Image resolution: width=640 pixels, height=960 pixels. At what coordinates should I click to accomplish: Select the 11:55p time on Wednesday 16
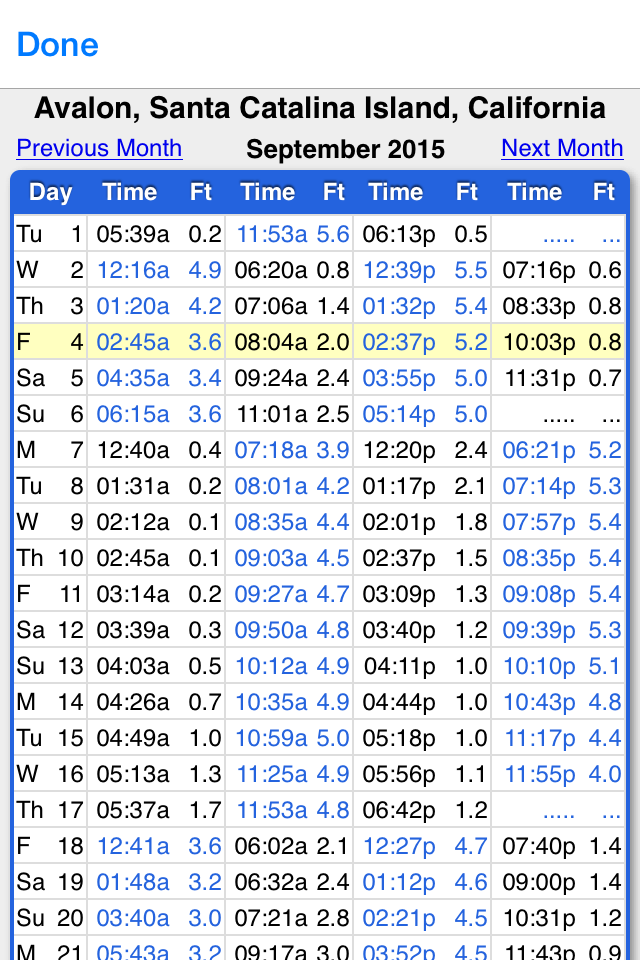tap(540, 774)
